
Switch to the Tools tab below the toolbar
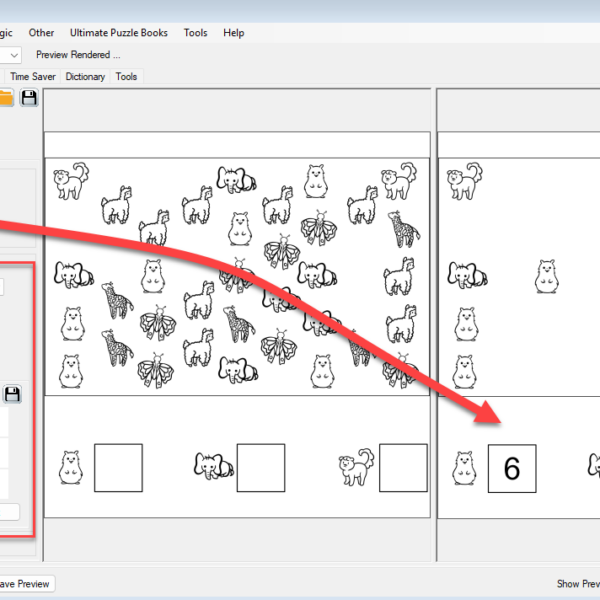(x=127, y=76)
